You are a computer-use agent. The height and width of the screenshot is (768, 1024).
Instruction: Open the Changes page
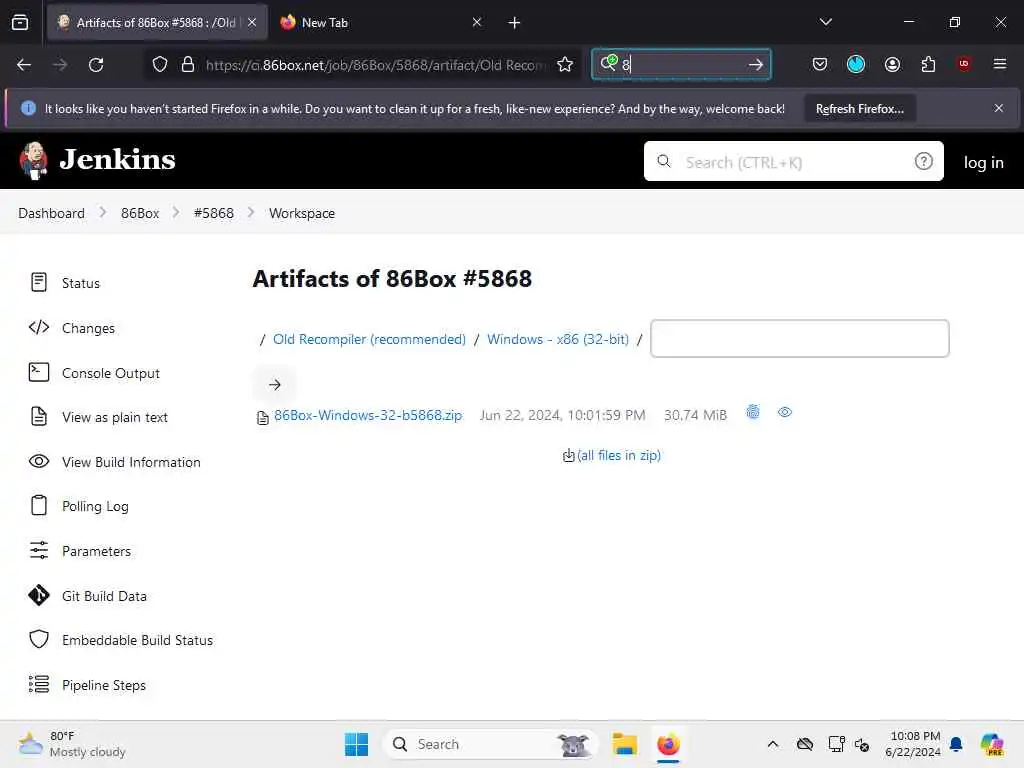pos(72,328)
